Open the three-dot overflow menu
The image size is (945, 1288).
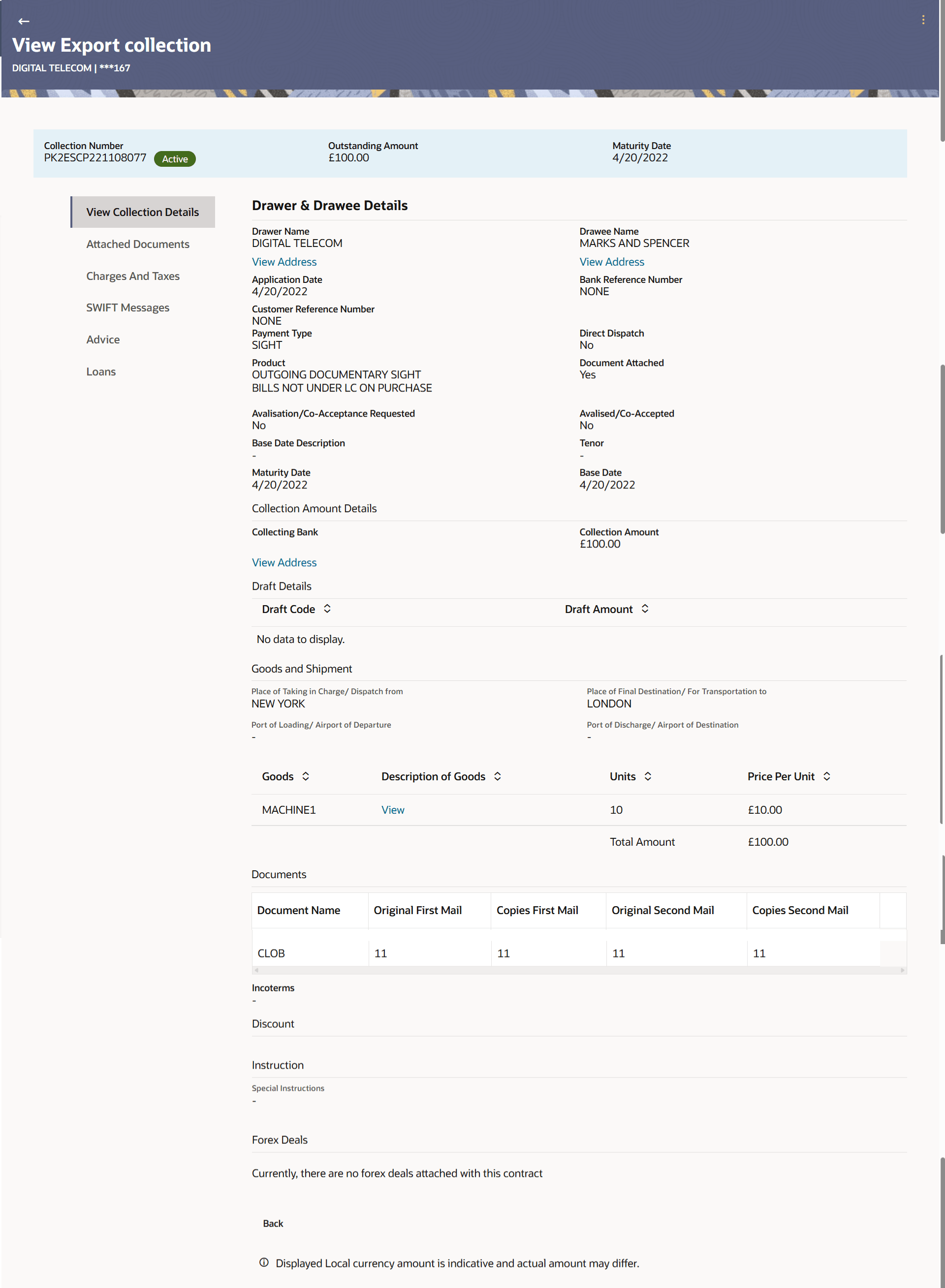[x=923, y=20]
